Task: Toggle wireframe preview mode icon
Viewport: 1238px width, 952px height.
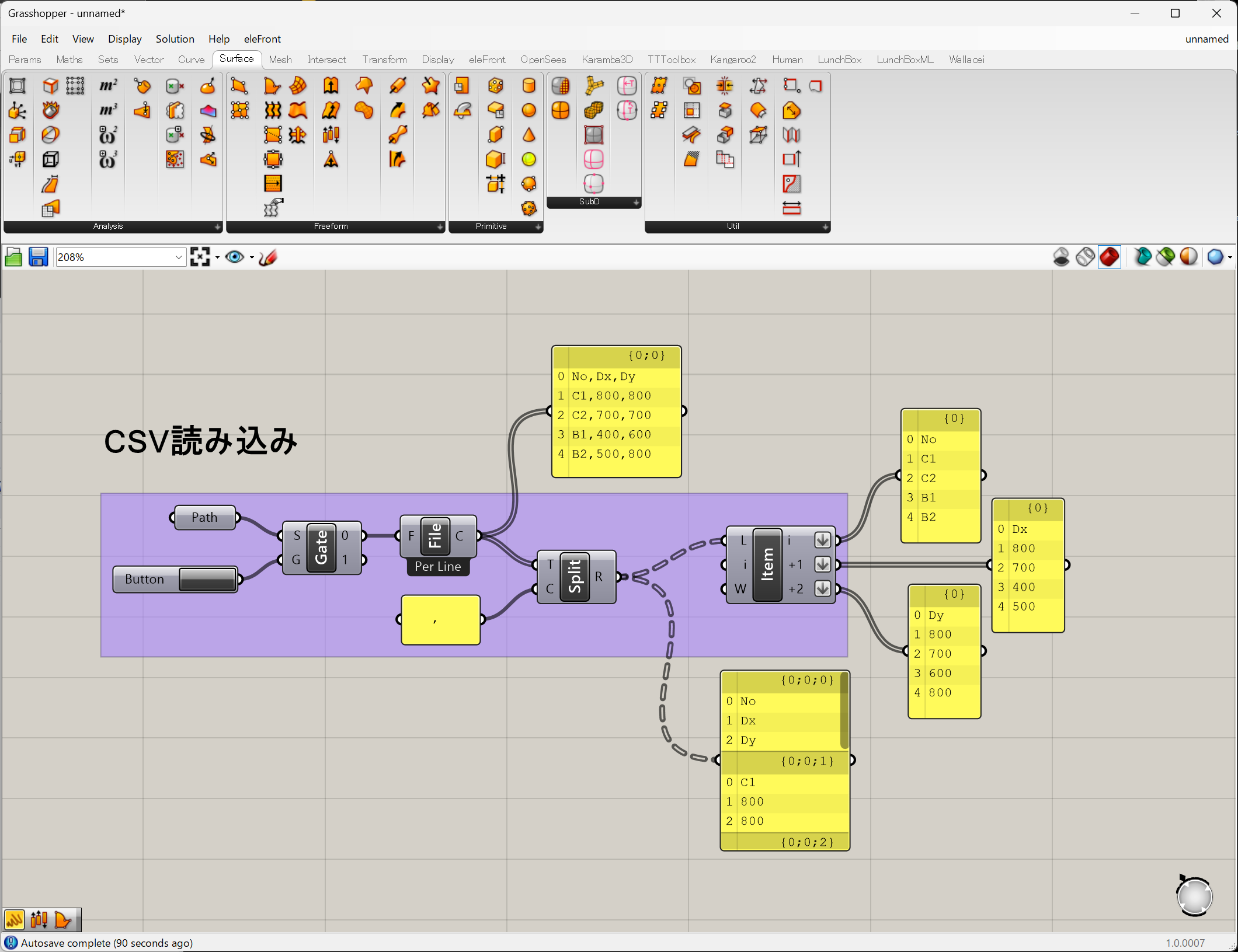Action: [1085, 257]
